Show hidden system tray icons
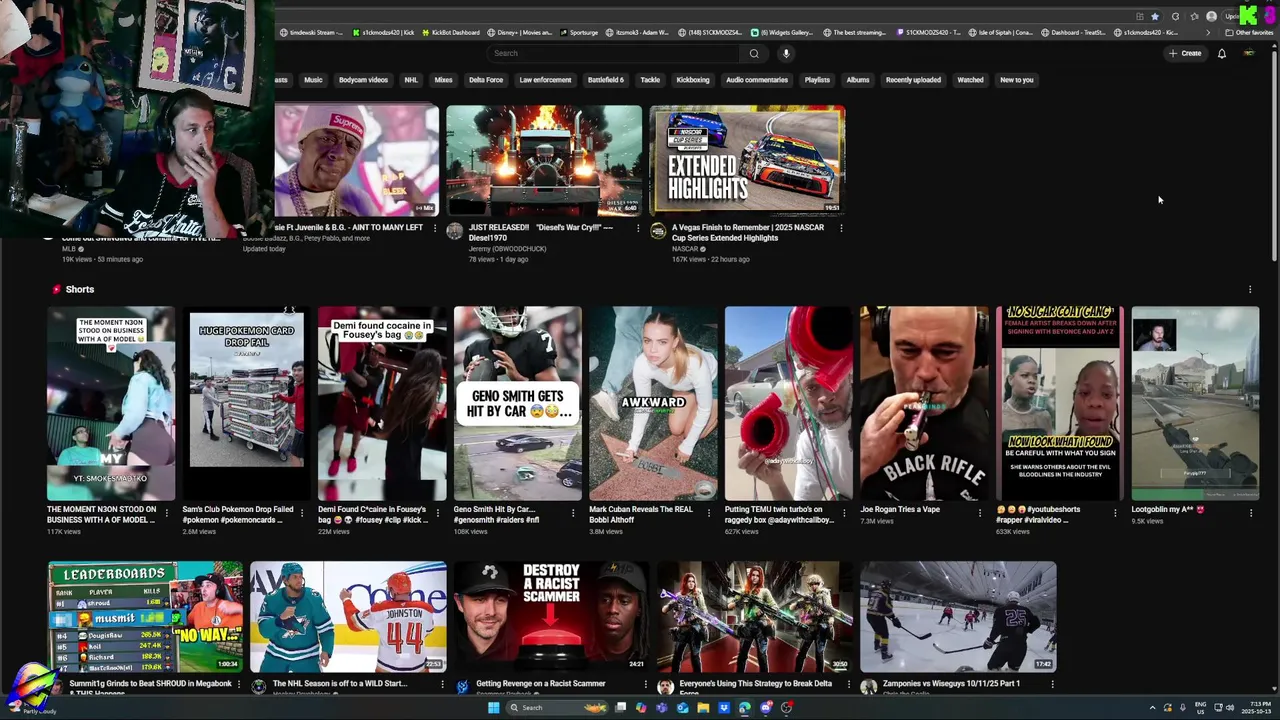 click(1151, 708)
